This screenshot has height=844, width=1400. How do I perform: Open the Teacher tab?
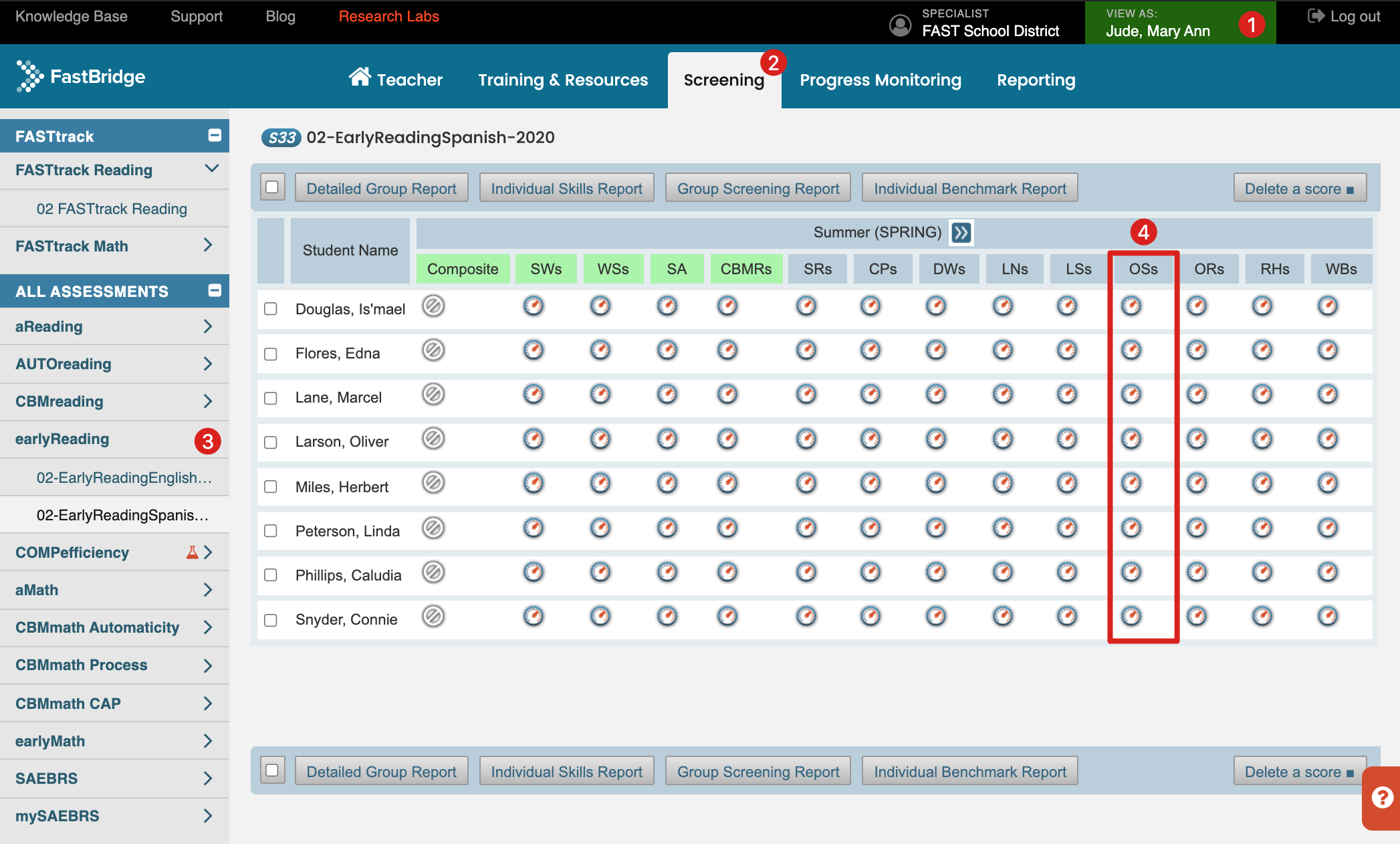click(x=396, y=80)
